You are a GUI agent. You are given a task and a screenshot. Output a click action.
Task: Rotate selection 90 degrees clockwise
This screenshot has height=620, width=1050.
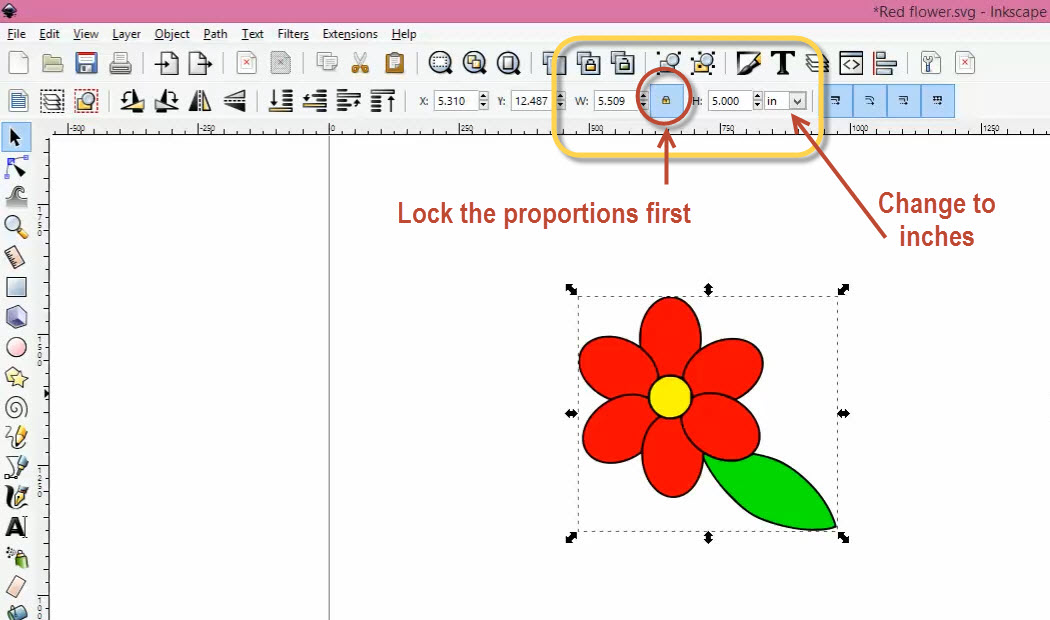click(166, 101)
